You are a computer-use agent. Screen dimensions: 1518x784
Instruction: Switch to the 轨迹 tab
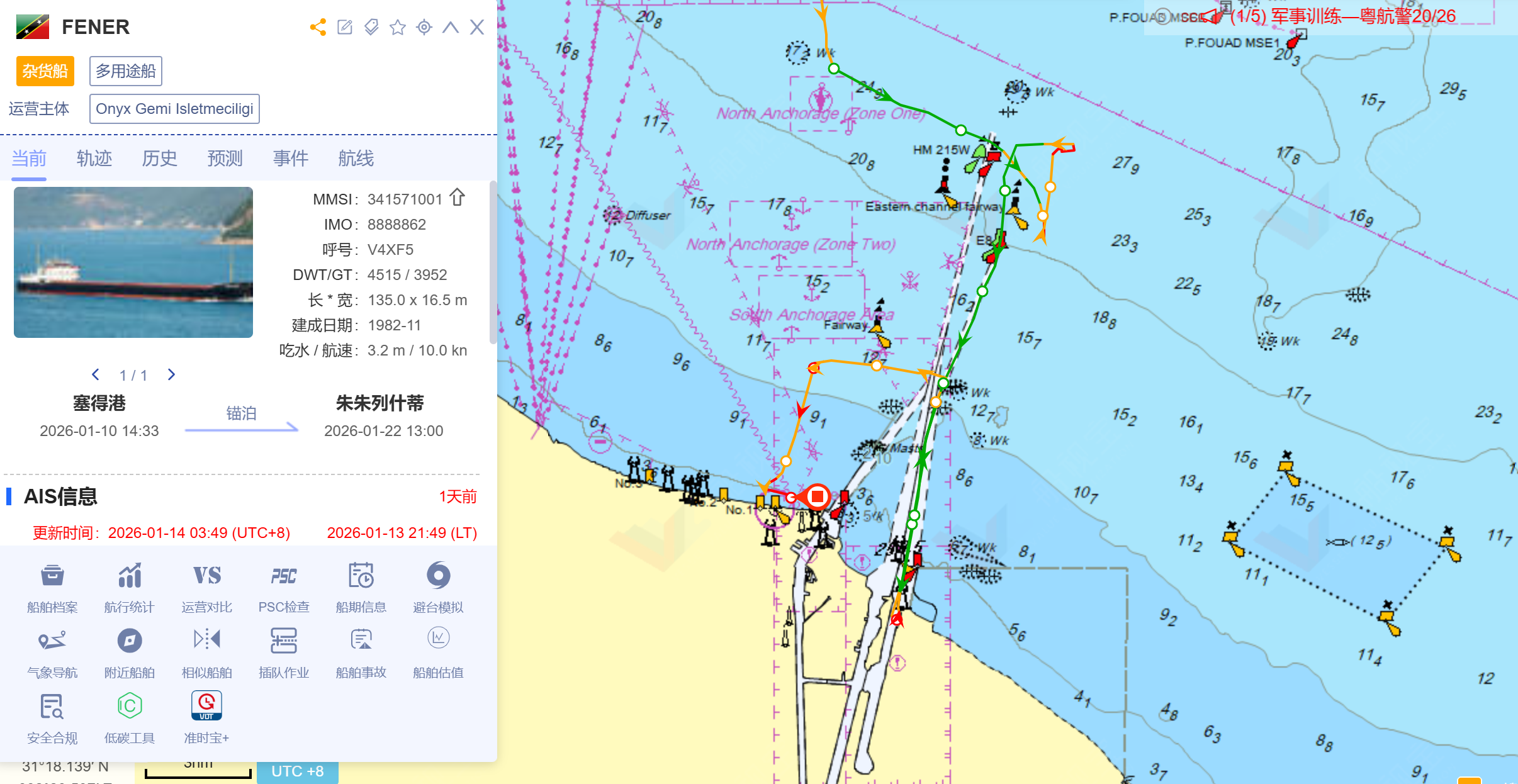(94, 158)
